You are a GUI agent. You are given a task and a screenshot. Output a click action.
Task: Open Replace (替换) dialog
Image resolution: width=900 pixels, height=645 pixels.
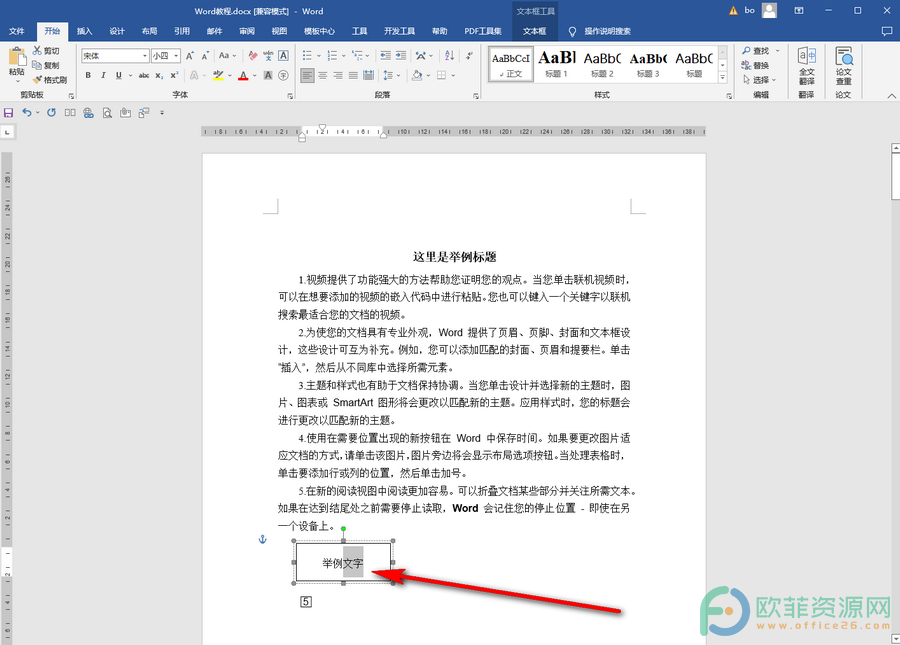click(x=755, y=65)
